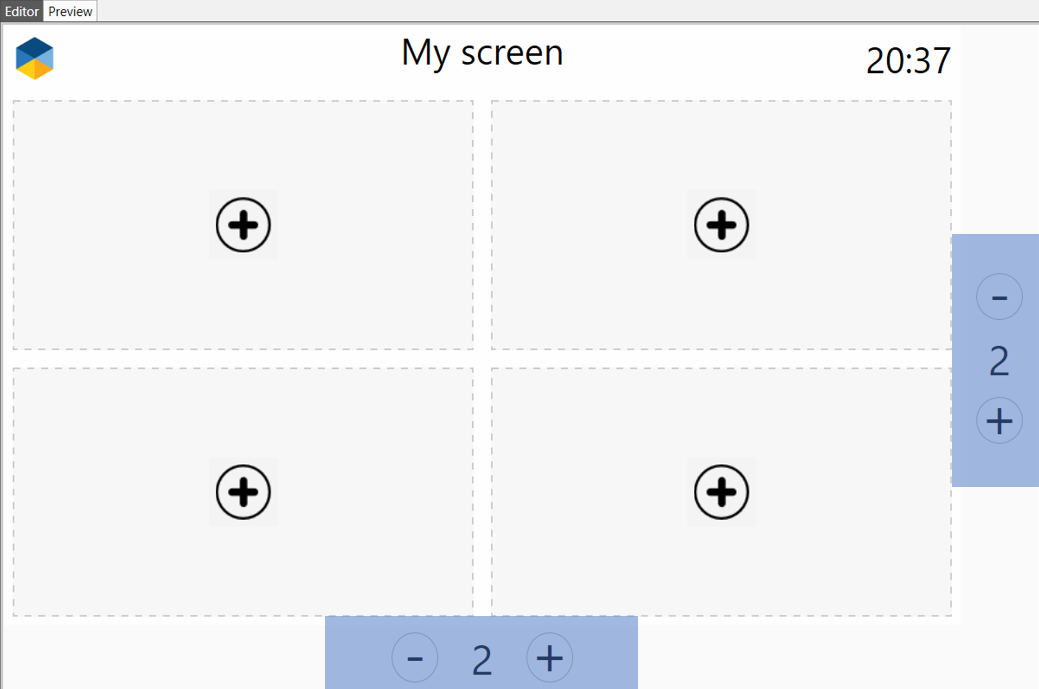Click the column count value 2 on bottom panel
The image size is (1039, 689).
coord(482,660)
